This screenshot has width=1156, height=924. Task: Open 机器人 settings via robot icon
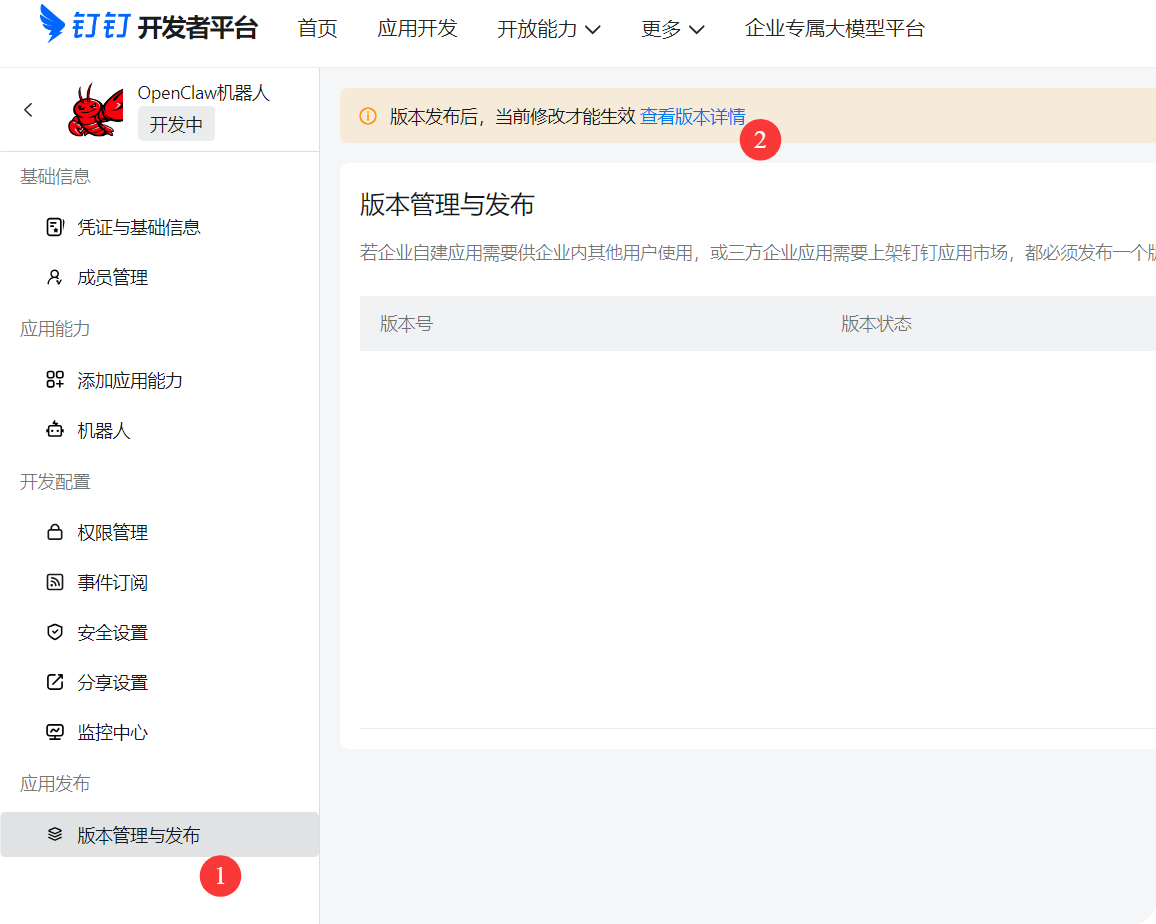[55, 430]
